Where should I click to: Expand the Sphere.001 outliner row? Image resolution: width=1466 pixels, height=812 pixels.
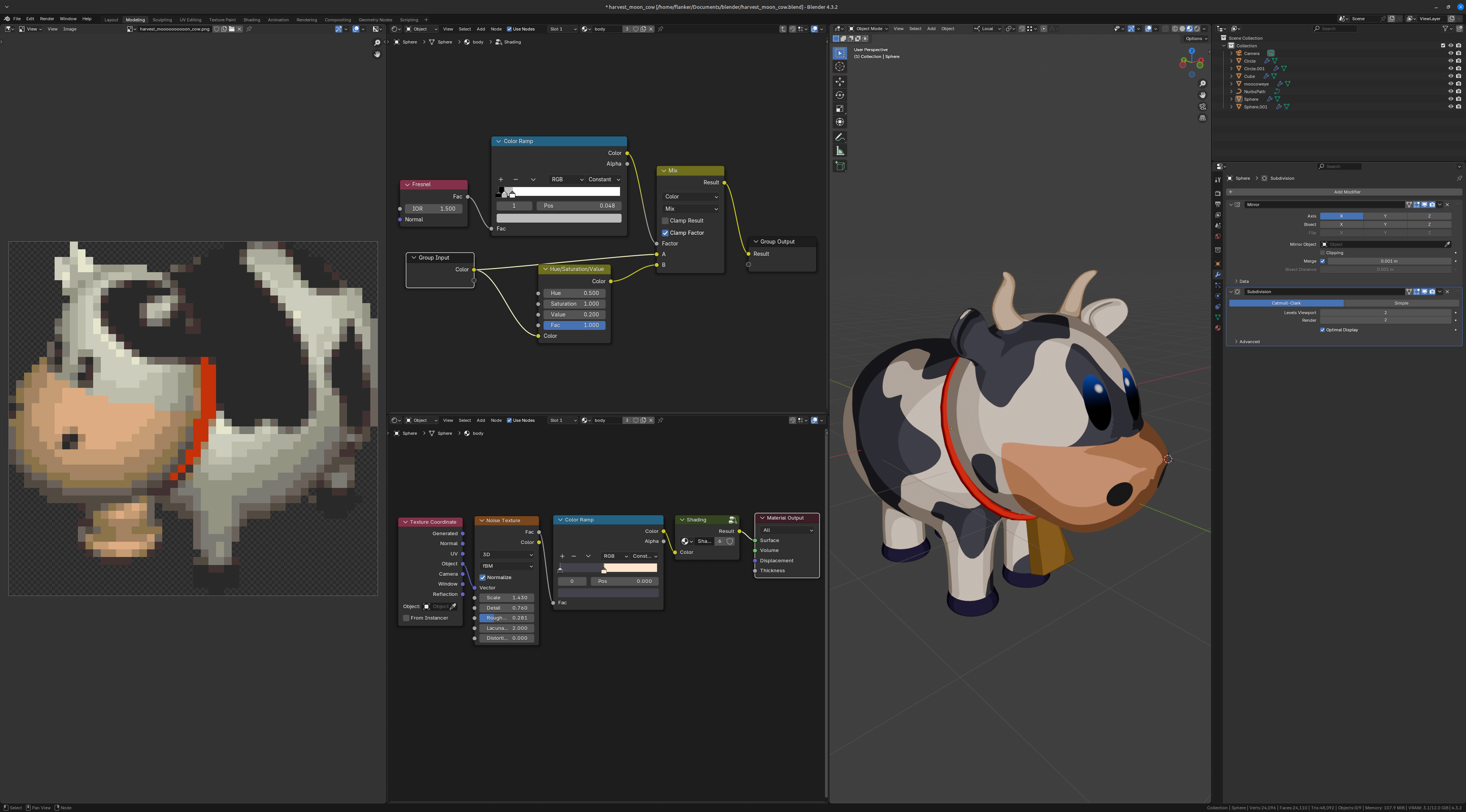coord(1232,107)
